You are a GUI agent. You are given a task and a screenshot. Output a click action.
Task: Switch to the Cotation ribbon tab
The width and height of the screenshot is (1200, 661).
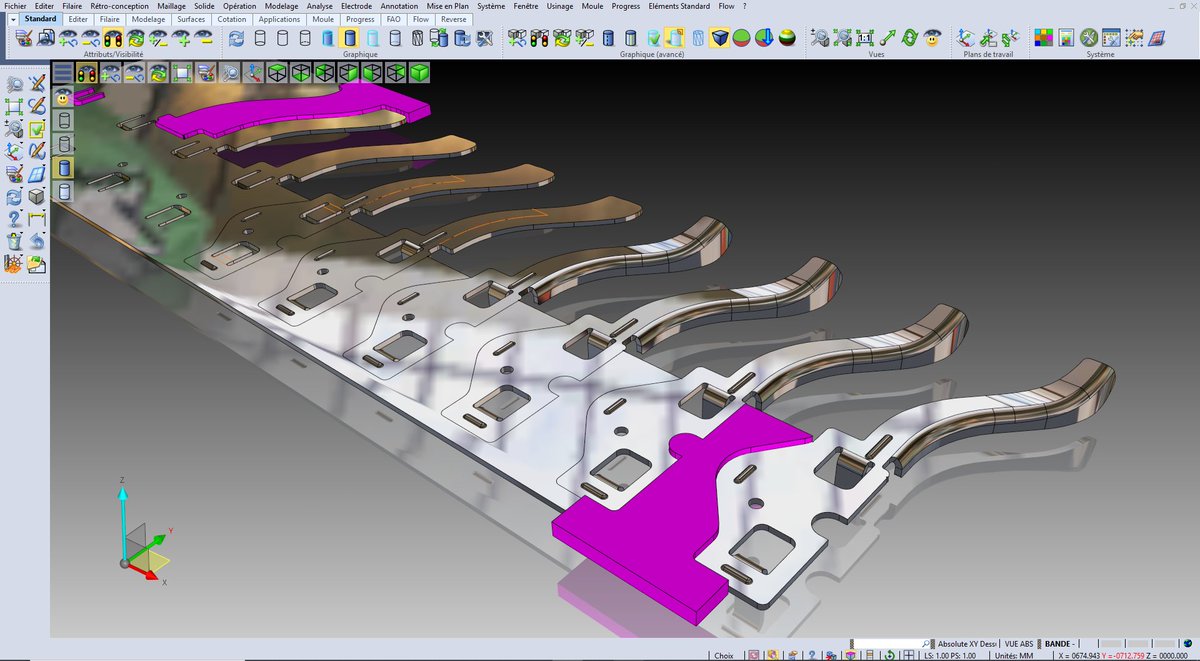click(x=231, y=19)
